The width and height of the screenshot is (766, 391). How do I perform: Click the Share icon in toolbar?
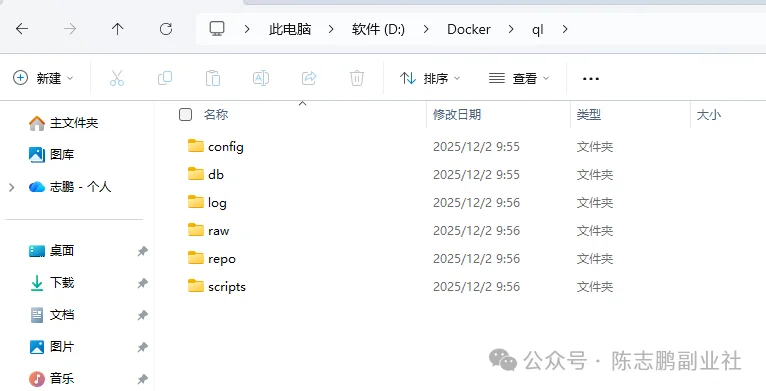309,78
